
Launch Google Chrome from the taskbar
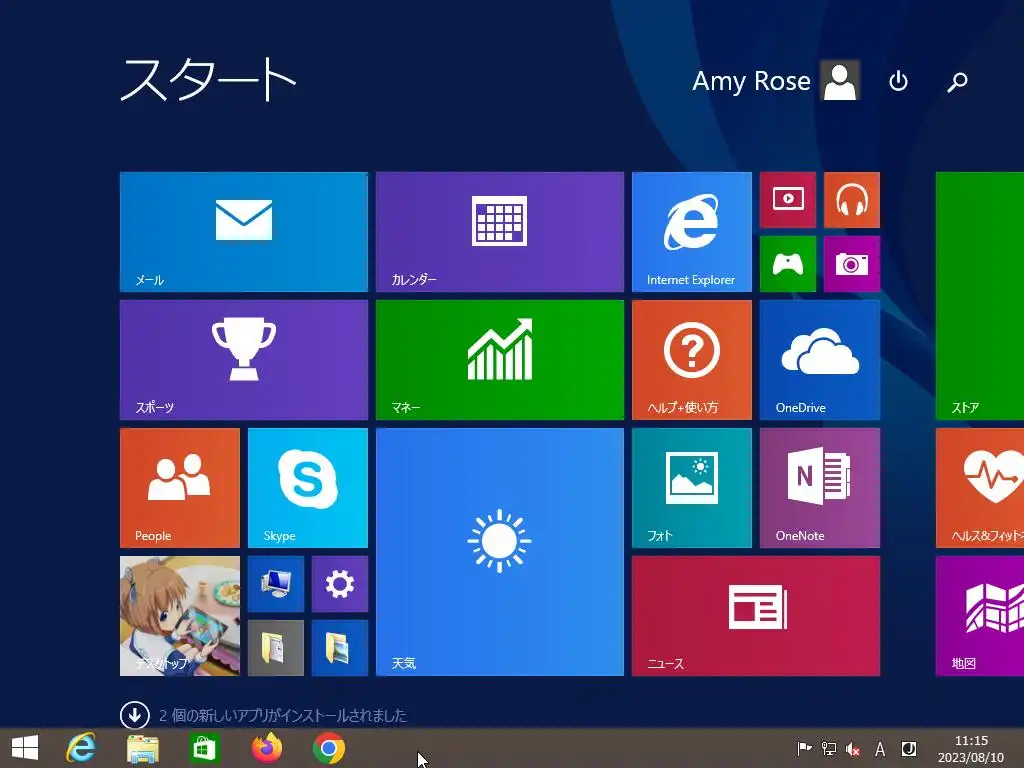click(328, 748)
